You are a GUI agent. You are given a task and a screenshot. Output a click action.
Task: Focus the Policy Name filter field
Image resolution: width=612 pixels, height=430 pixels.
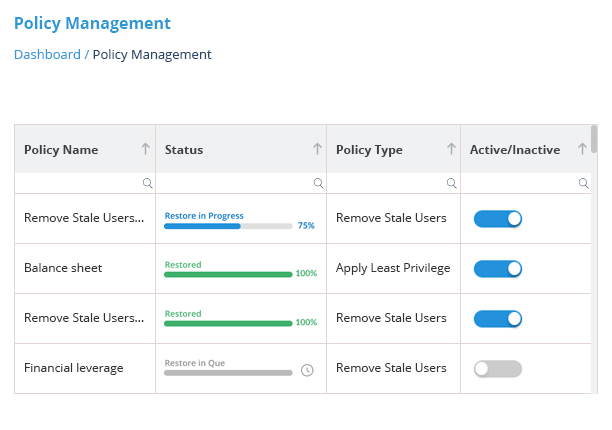[x=85, y=183]
